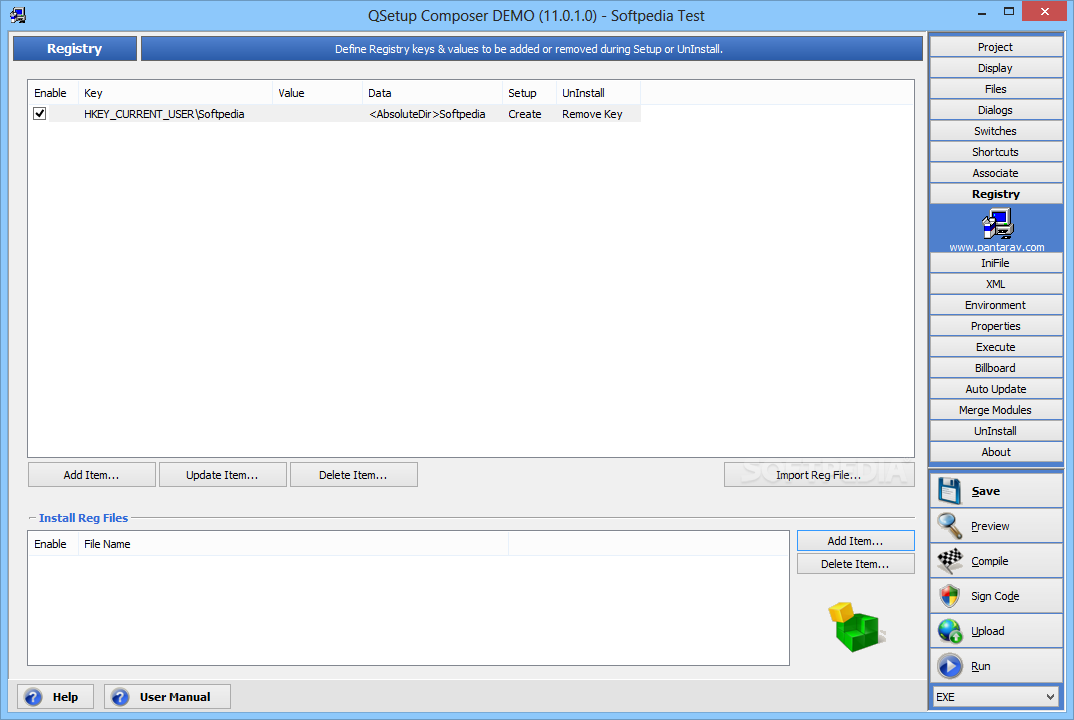Click the Compile checkered flag icon

coord(950,561)
